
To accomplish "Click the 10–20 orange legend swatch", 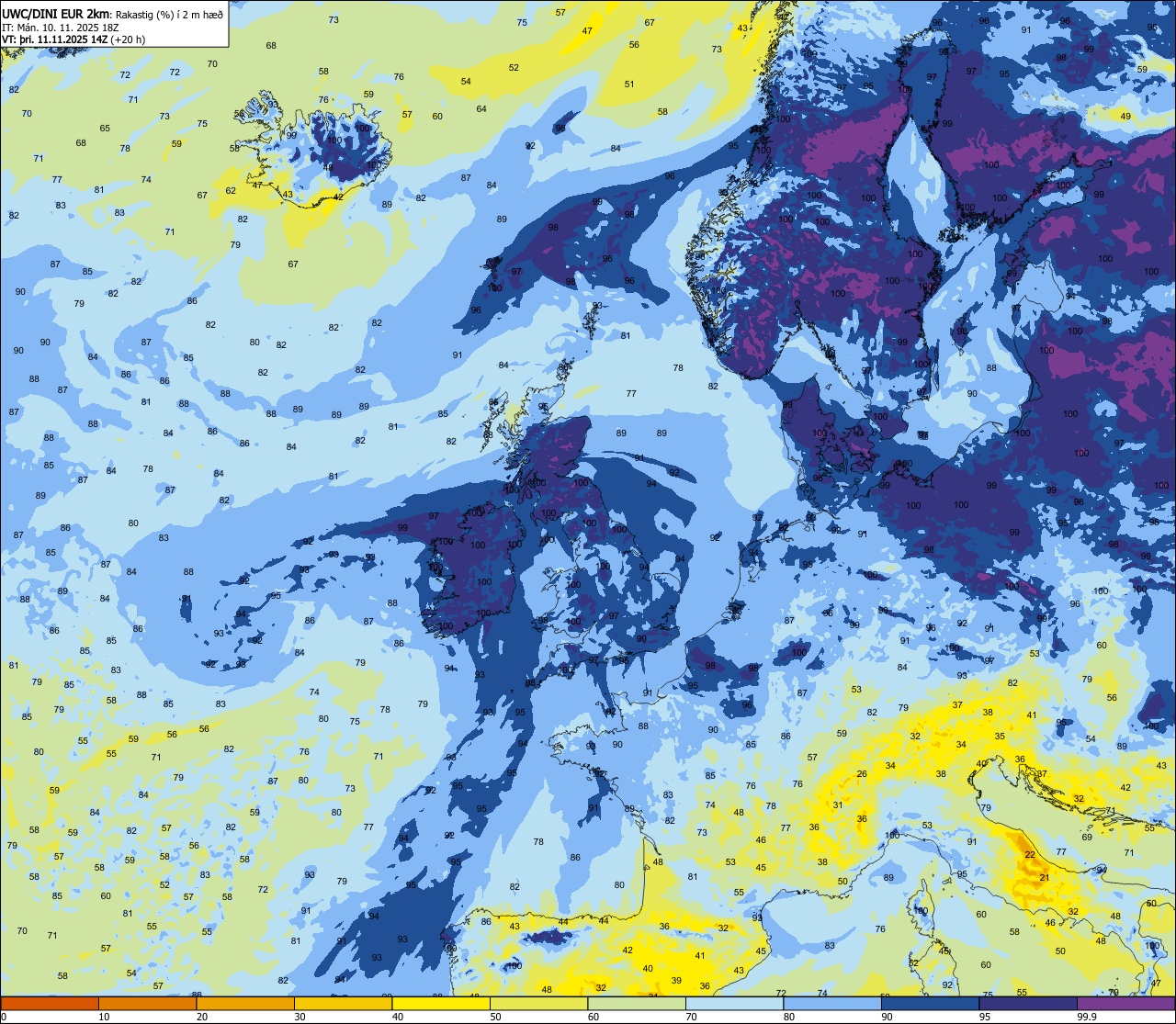I will [147, 1003].
